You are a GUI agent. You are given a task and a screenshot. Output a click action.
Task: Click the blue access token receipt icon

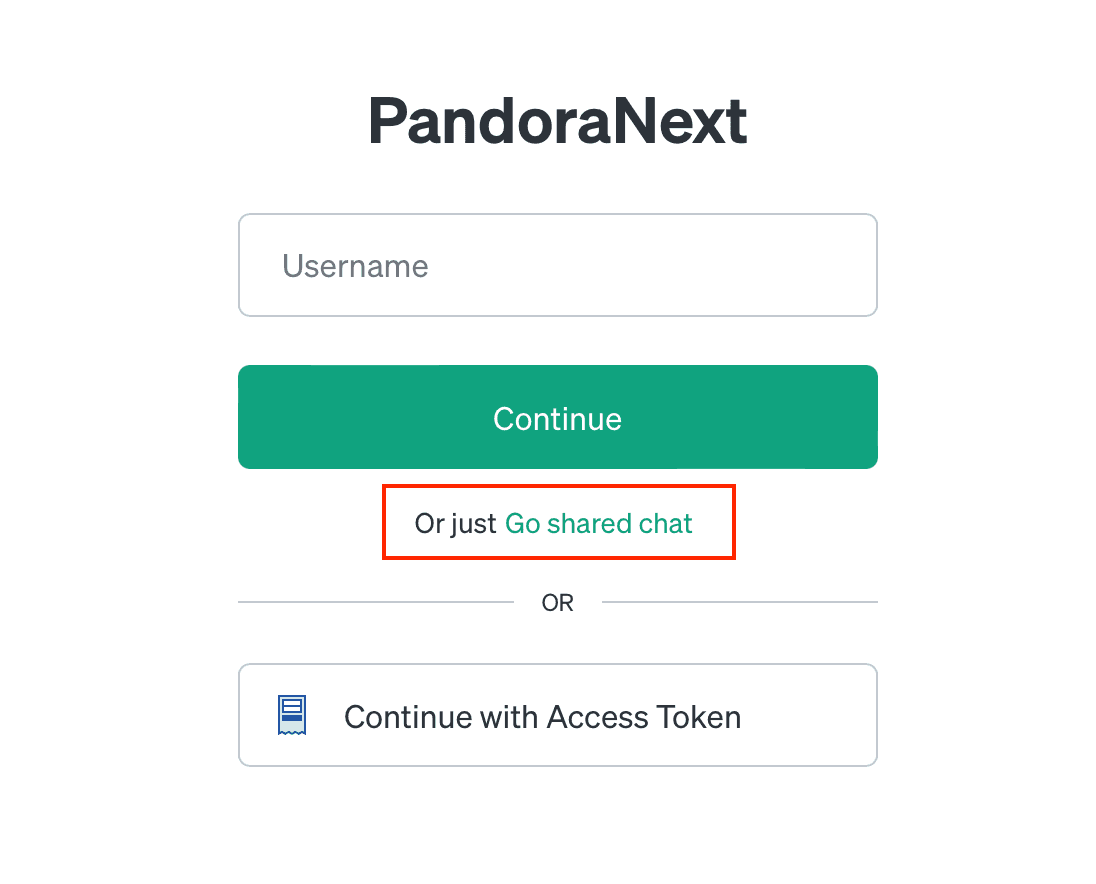(x=291, y=715)
